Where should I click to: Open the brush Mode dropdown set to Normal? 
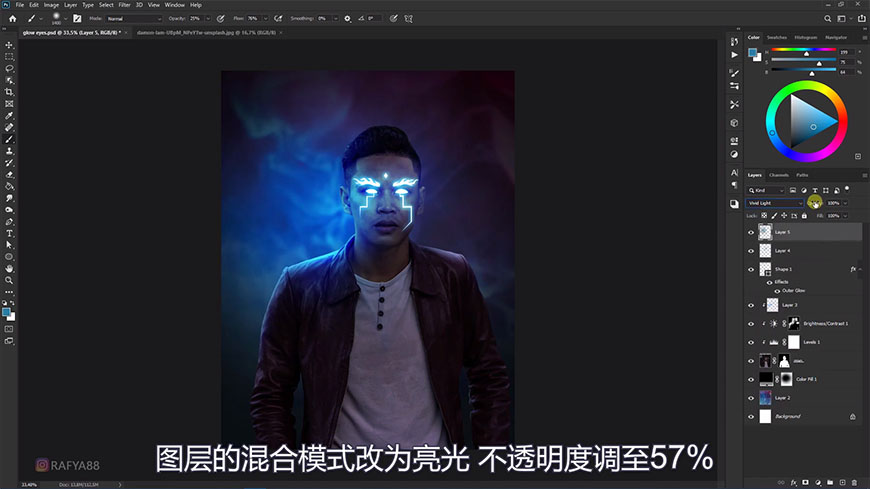point(133,18)
